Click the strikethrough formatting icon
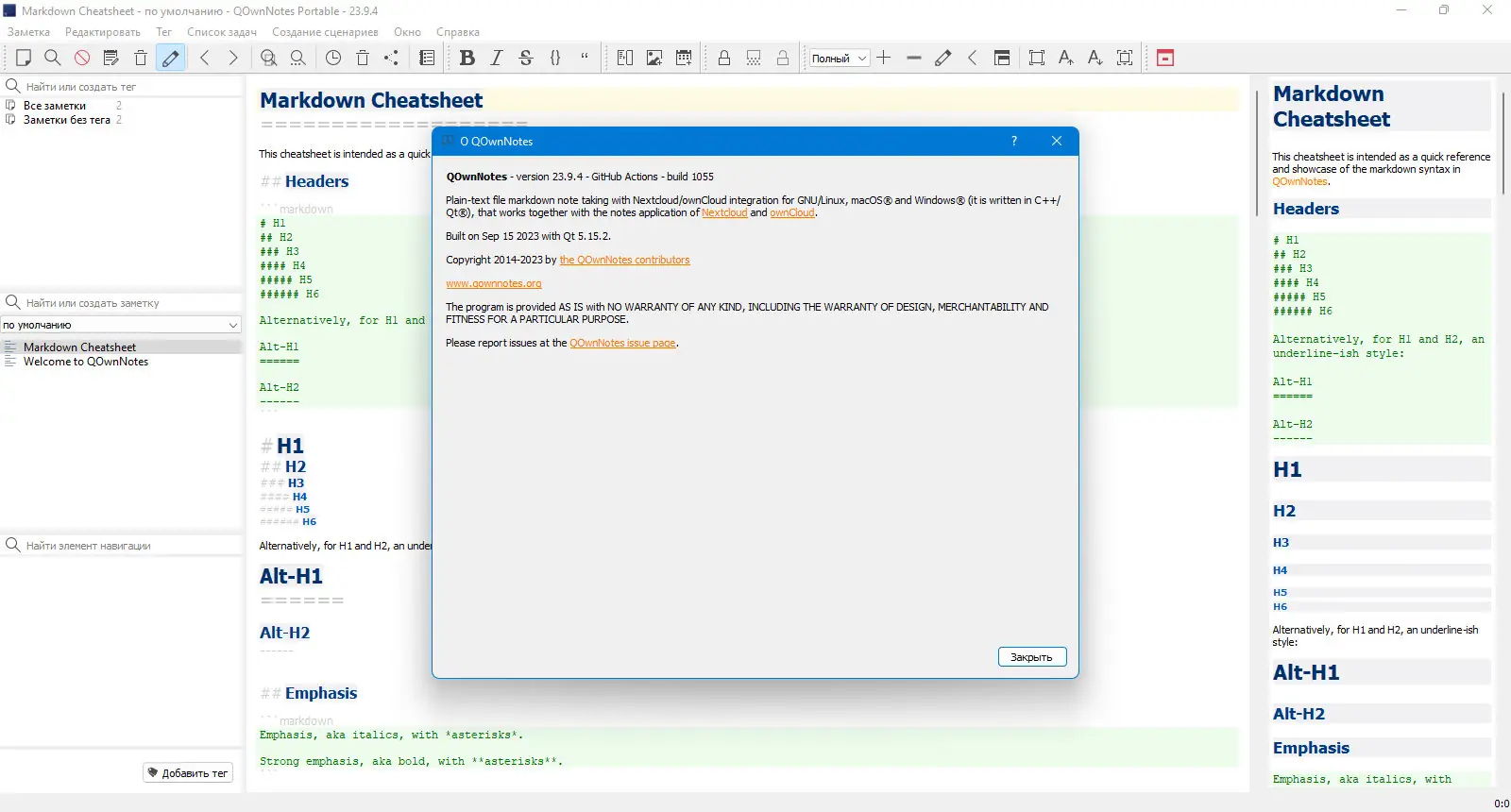The image size is (1511, 812). (x=526, y=59)
